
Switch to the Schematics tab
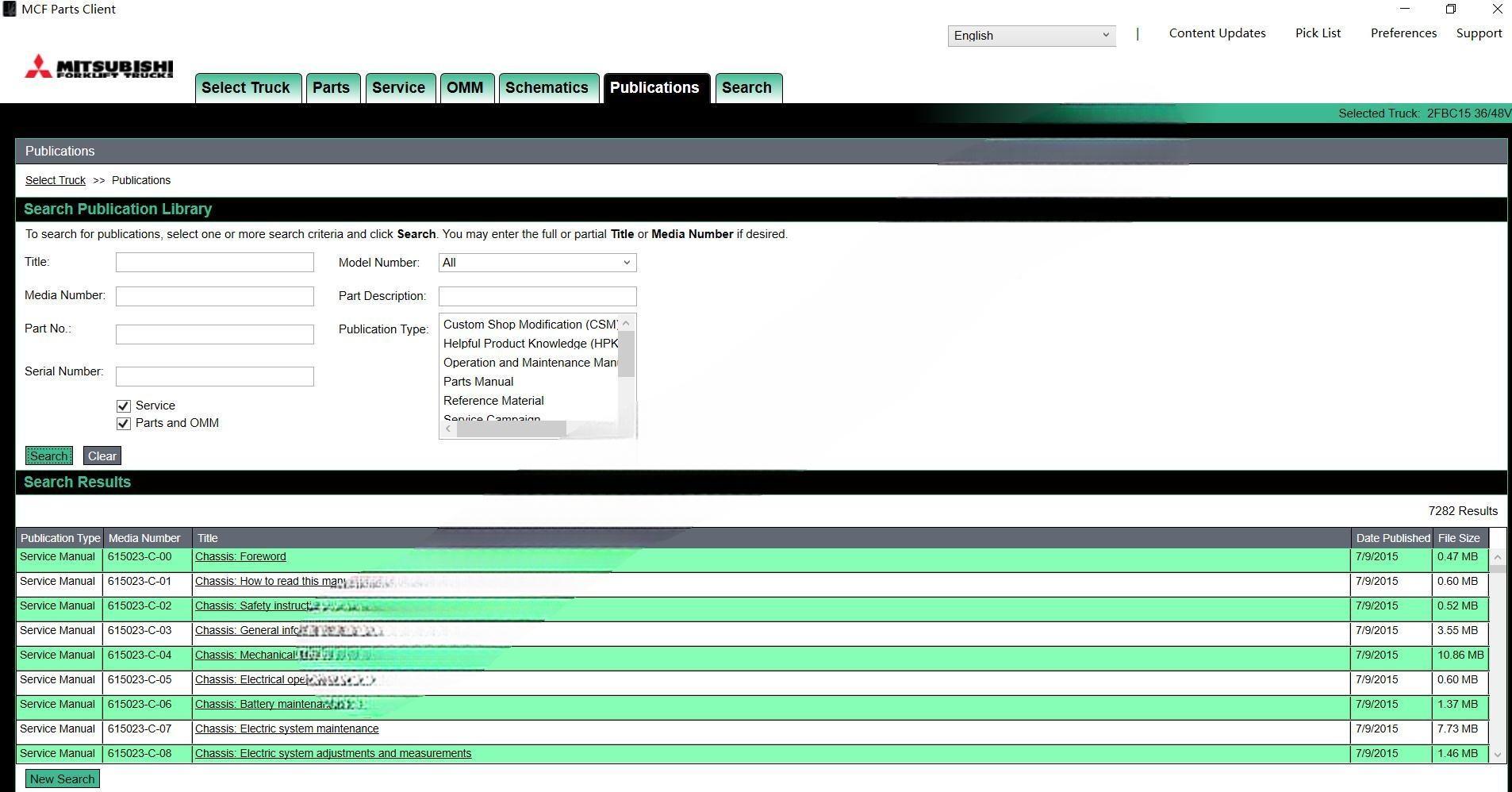point(547,88)
